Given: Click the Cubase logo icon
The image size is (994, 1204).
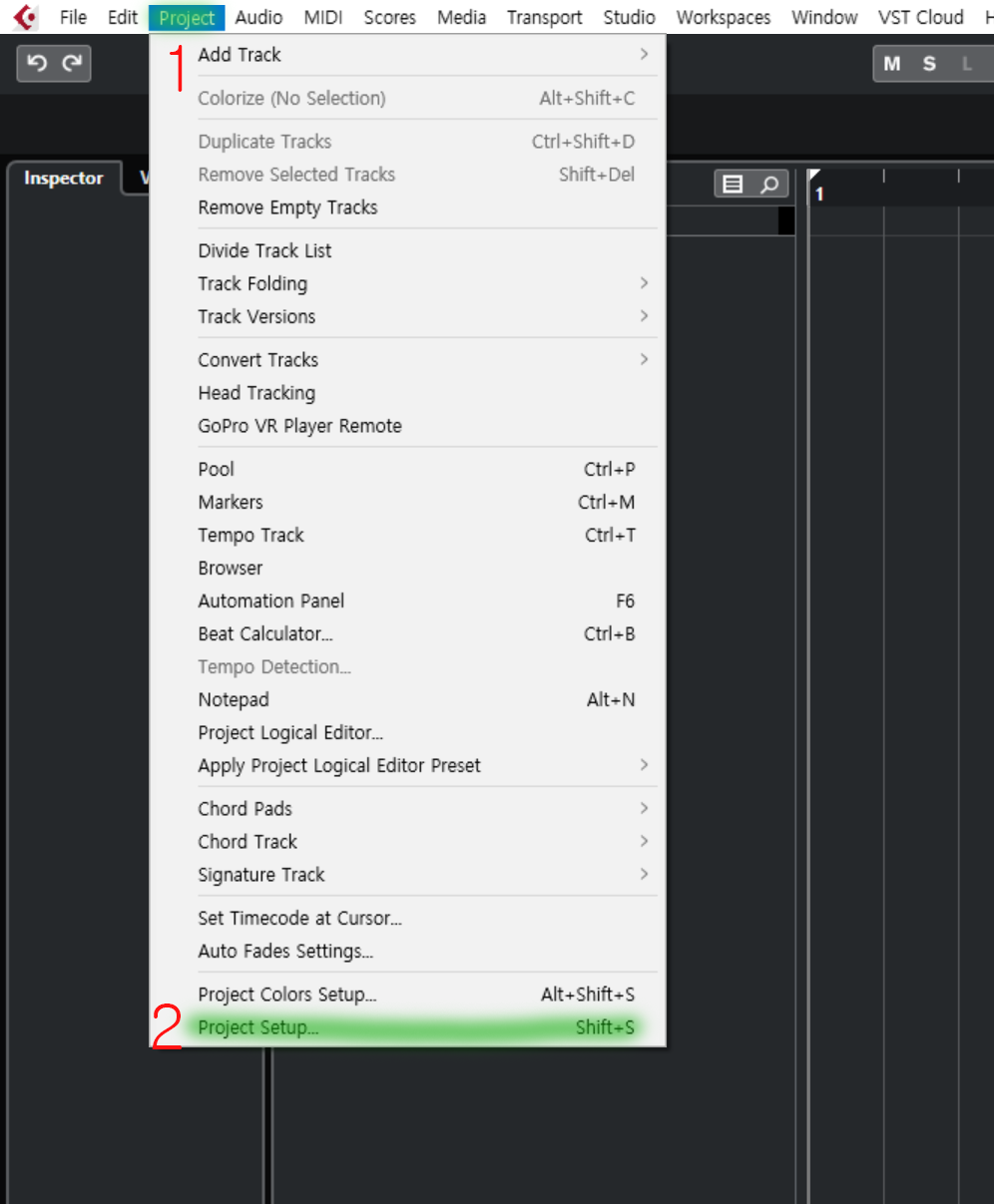Looking at the screenshot, I should [25, 17].
